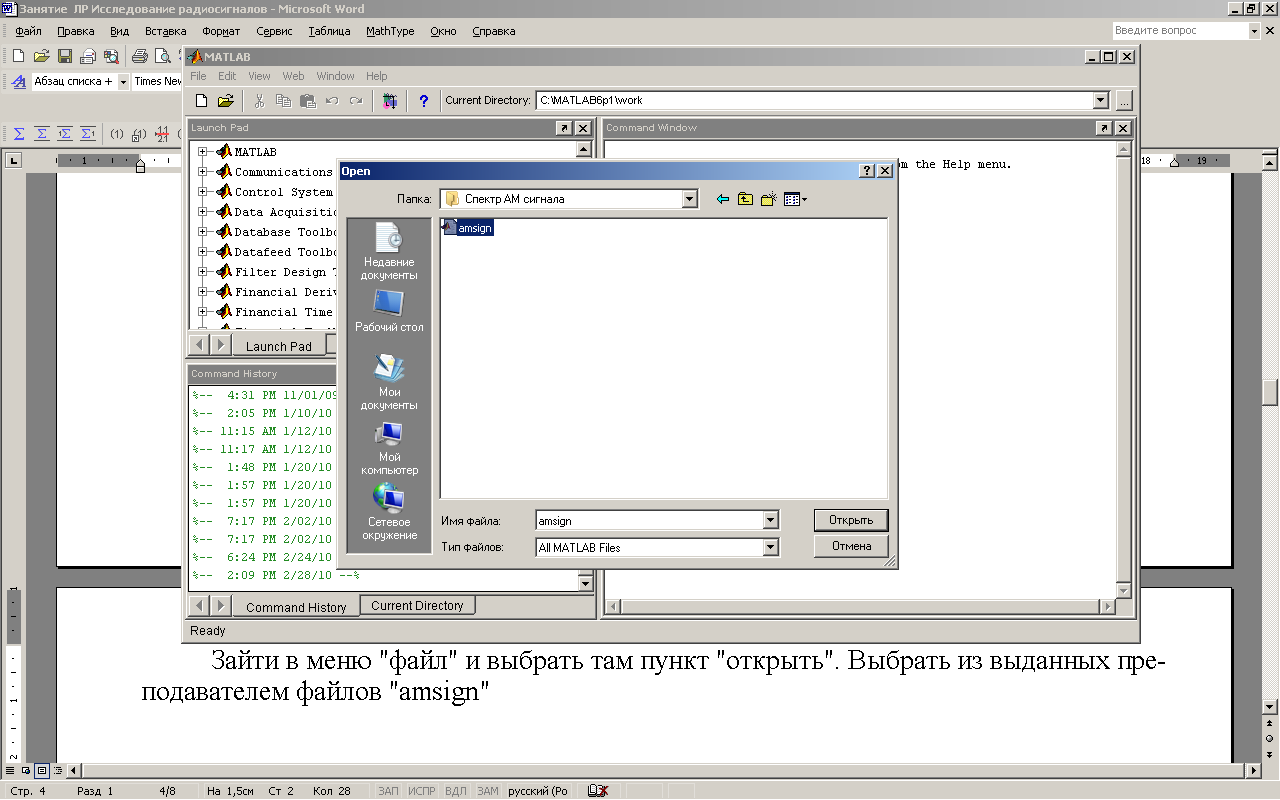
Task: Click question mark help button in Open dialog
Action: pyautogui.click(x=867, y=171)
